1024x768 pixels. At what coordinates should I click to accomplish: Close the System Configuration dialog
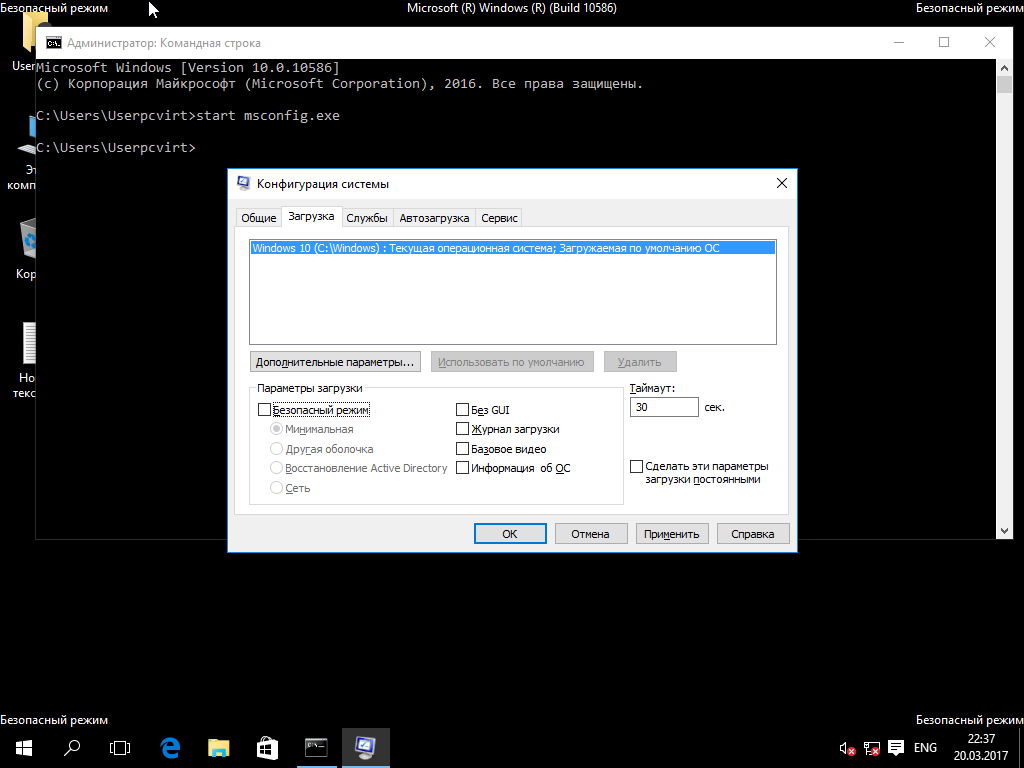782,184
